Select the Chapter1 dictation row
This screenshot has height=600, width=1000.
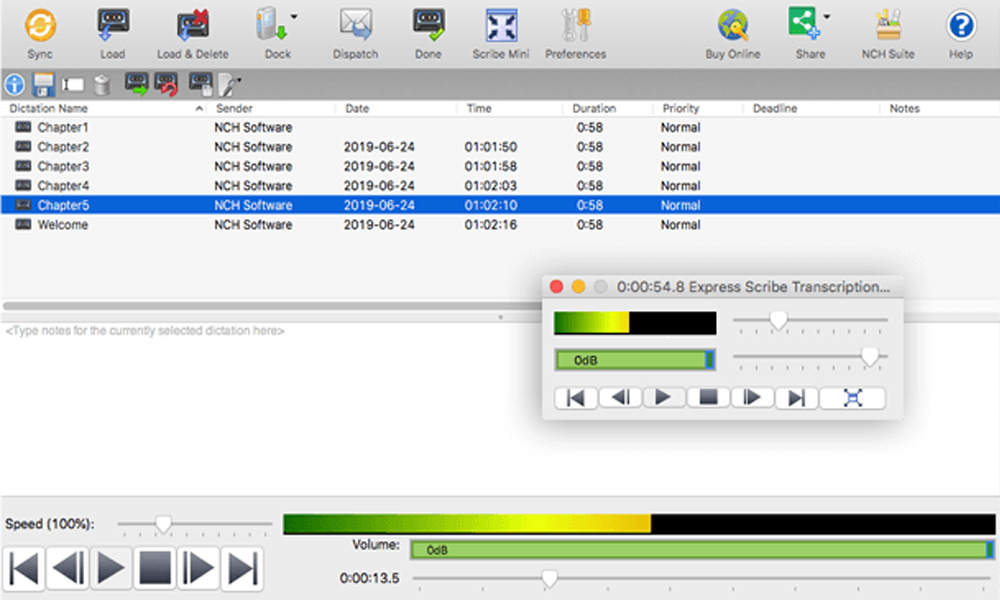pos(500,128)
